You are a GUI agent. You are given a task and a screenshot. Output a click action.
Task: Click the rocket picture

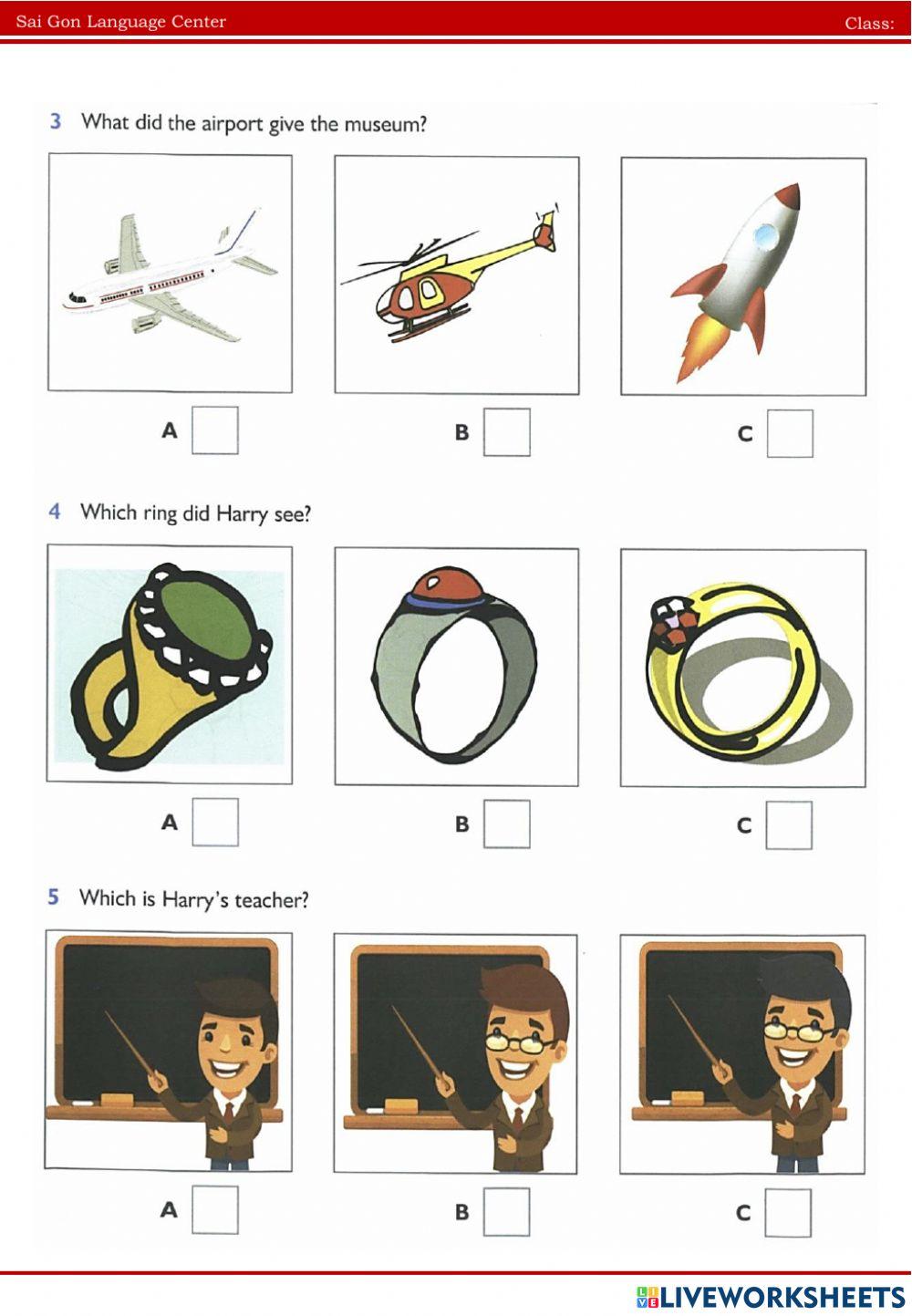coord(743,276)
